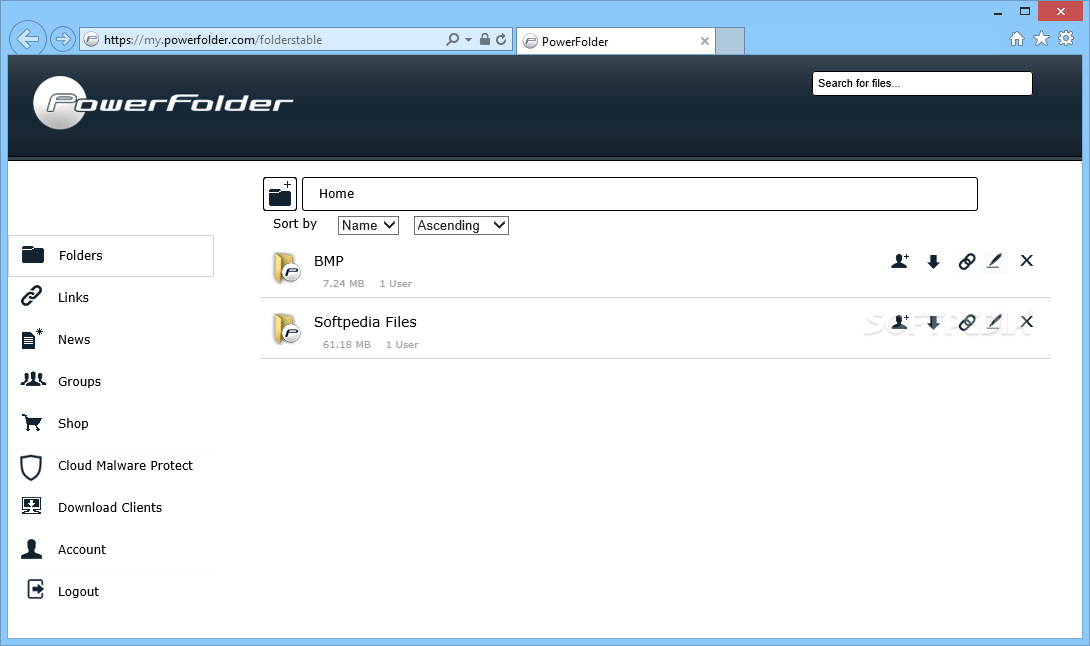The width and height of the screenshot is (1090, 646).
Task: Expand the address bar autocomplete arrow
Action: point(469,40)
